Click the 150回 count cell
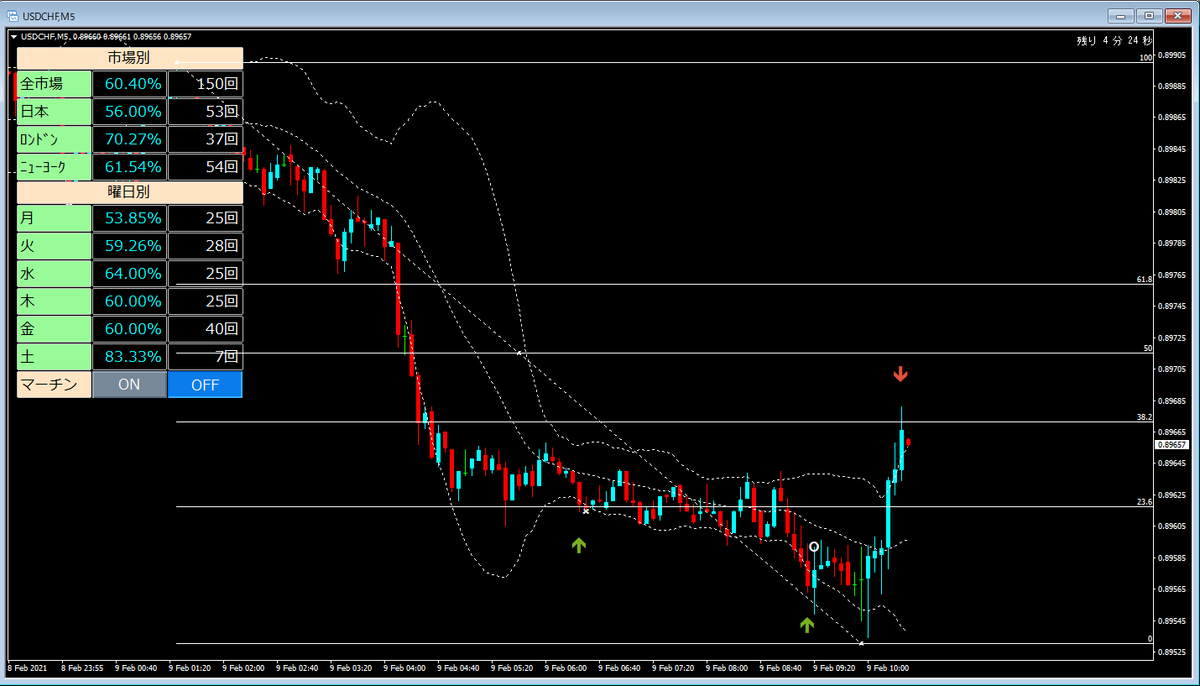 click(205, 83)
